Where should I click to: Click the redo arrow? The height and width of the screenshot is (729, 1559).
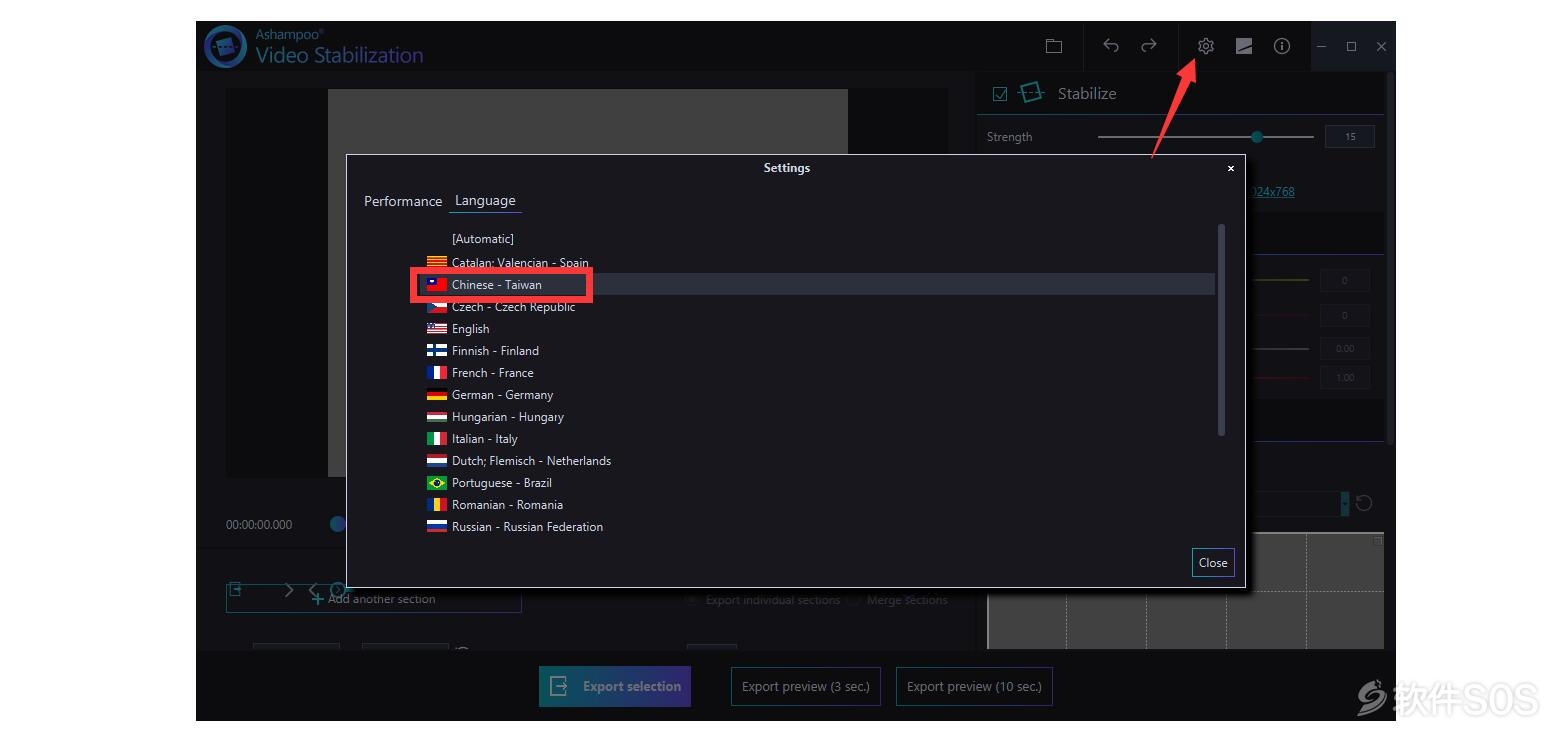click(1149, 46)
